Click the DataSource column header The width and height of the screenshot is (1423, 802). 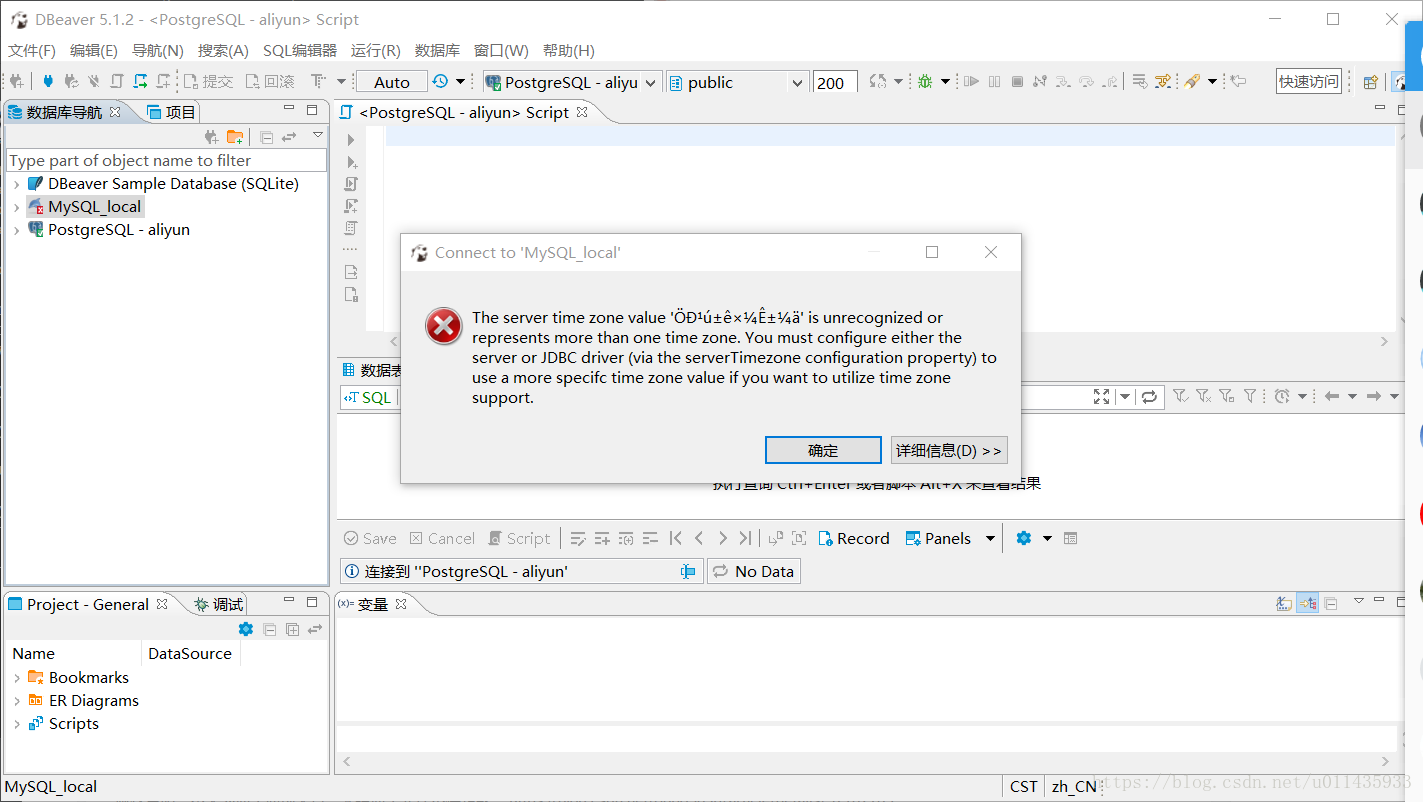click(x=190, y=653)
